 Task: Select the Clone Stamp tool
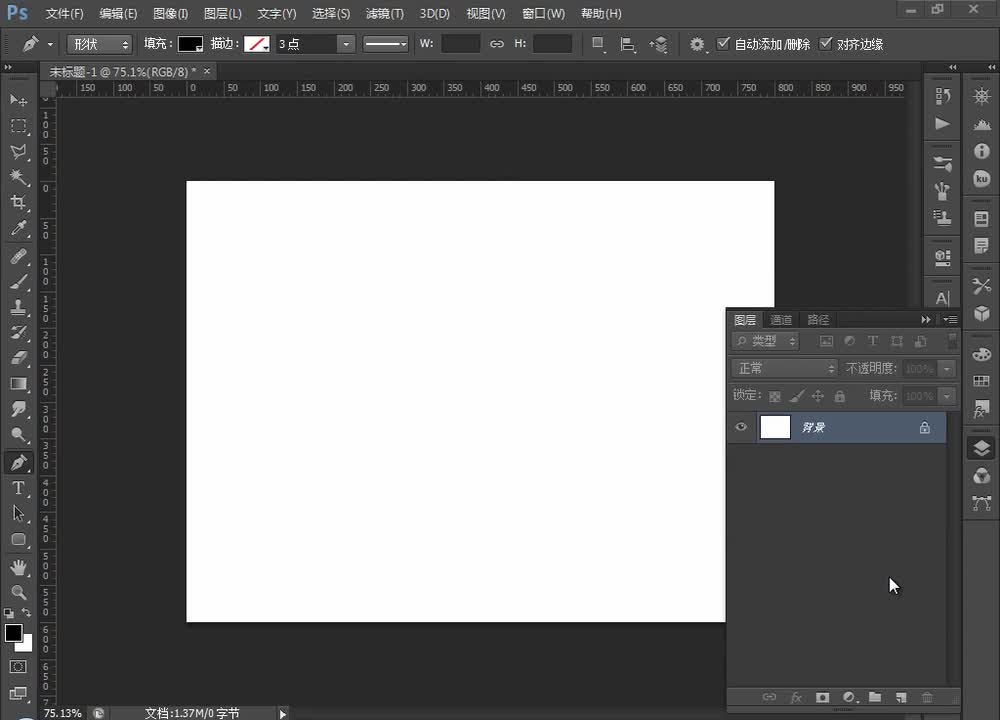[x=18, y=307]
